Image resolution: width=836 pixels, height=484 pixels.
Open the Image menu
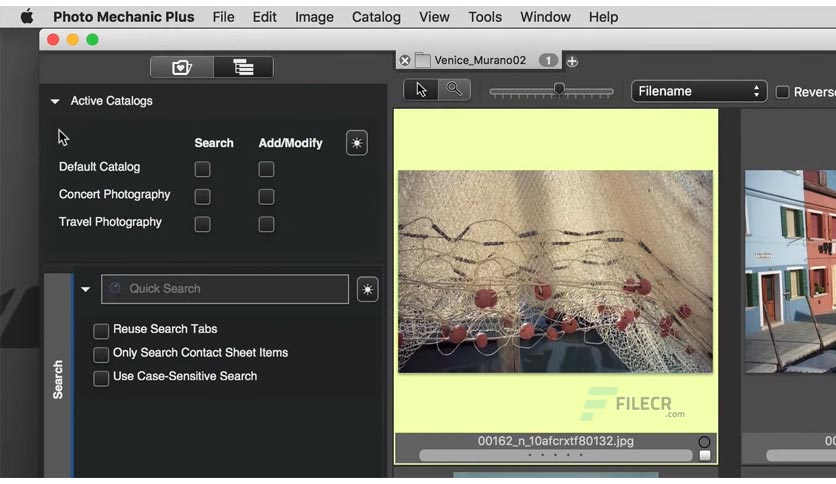pyautogui.click(x=314, y=17)
